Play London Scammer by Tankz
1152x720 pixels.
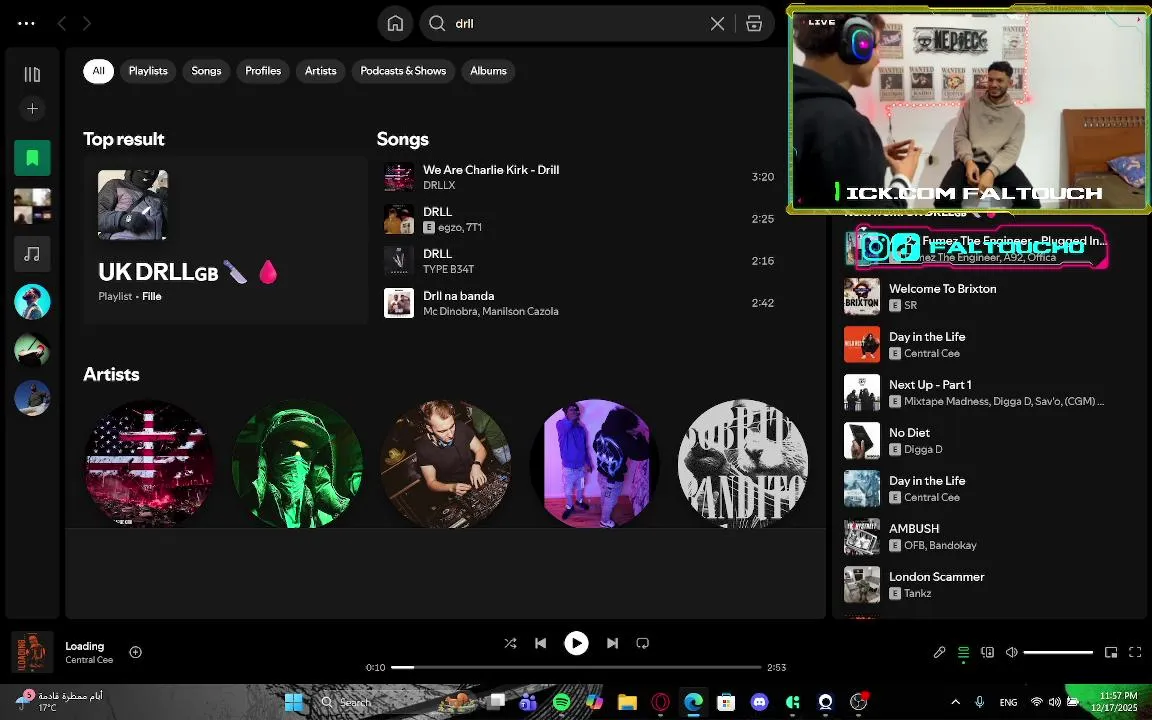click(992, 585)
